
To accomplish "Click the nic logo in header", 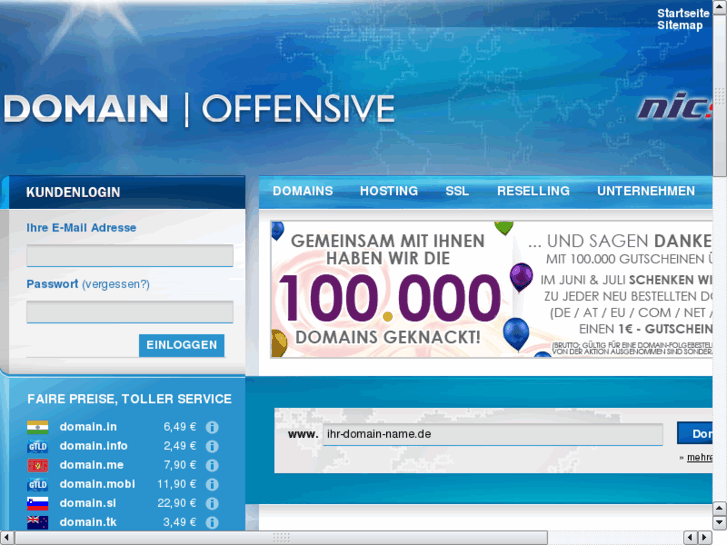I will [675, 106].
